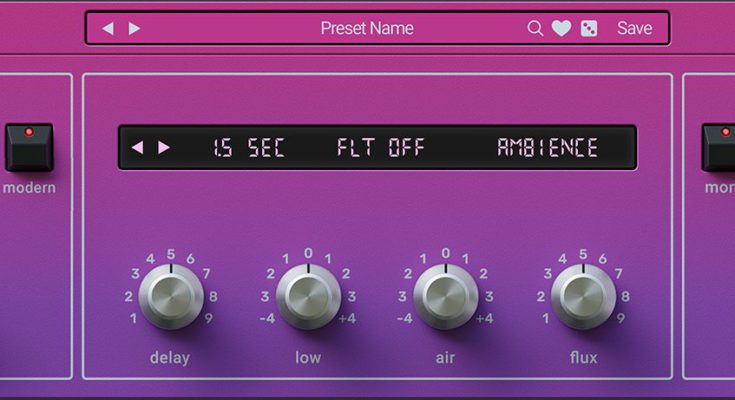Toggle the right edge red-LED switch
Image resolution: width=735 pixels, height=400 pixels.
(719, 148)
